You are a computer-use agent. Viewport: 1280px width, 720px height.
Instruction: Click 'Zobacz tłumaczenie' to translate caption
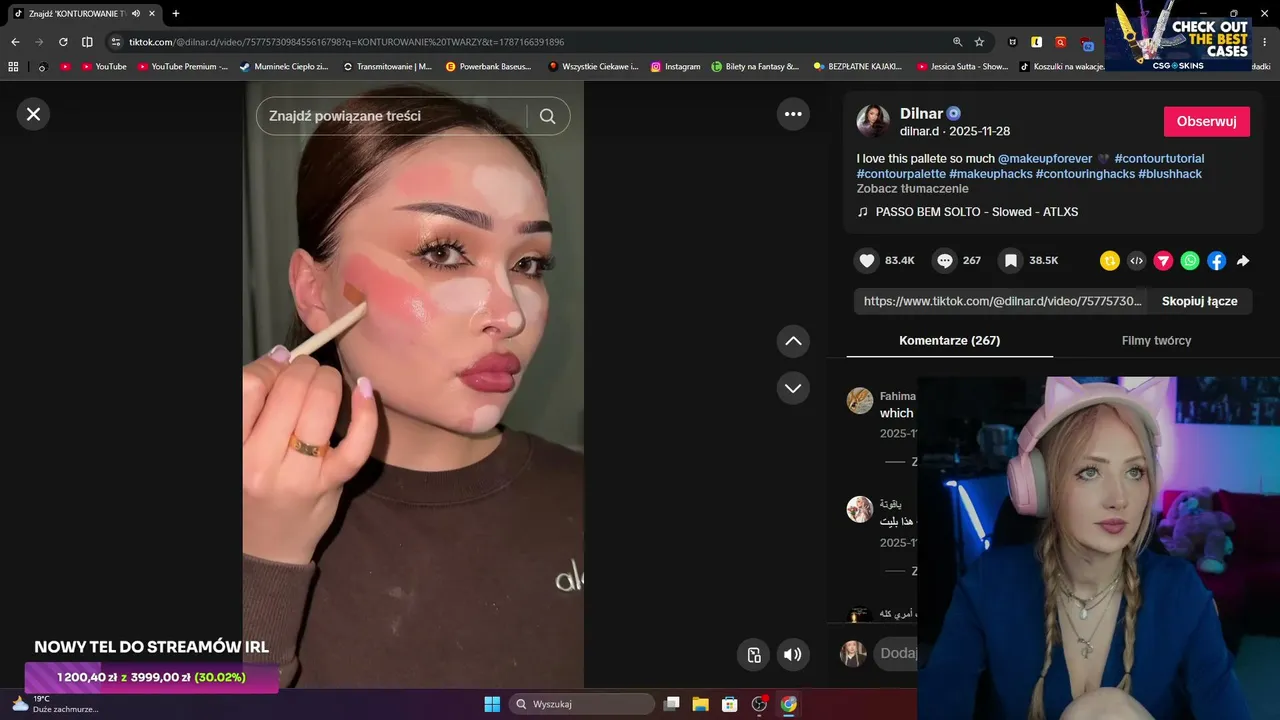click(x=912, y=189)
